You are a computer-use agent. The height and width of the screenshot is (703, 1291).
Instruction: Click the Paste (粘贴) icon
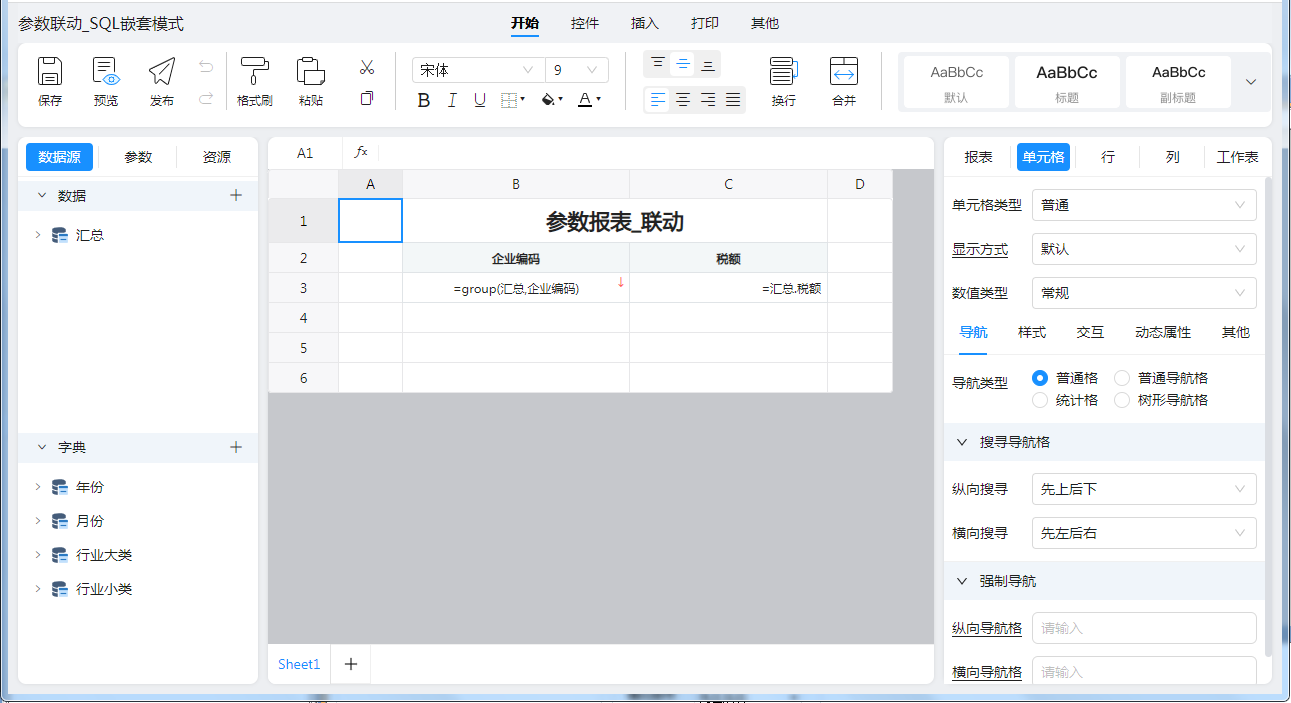pyautogui.click(x=311, y=72)
